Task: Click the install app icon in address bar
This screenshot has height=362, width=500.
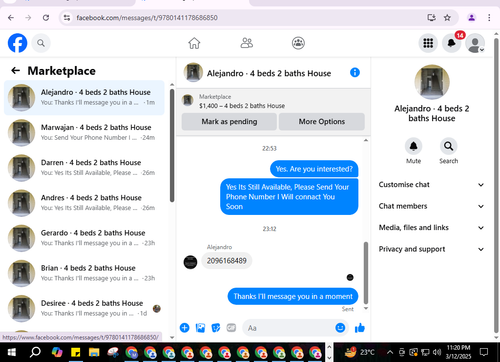Action: point(431,18)
